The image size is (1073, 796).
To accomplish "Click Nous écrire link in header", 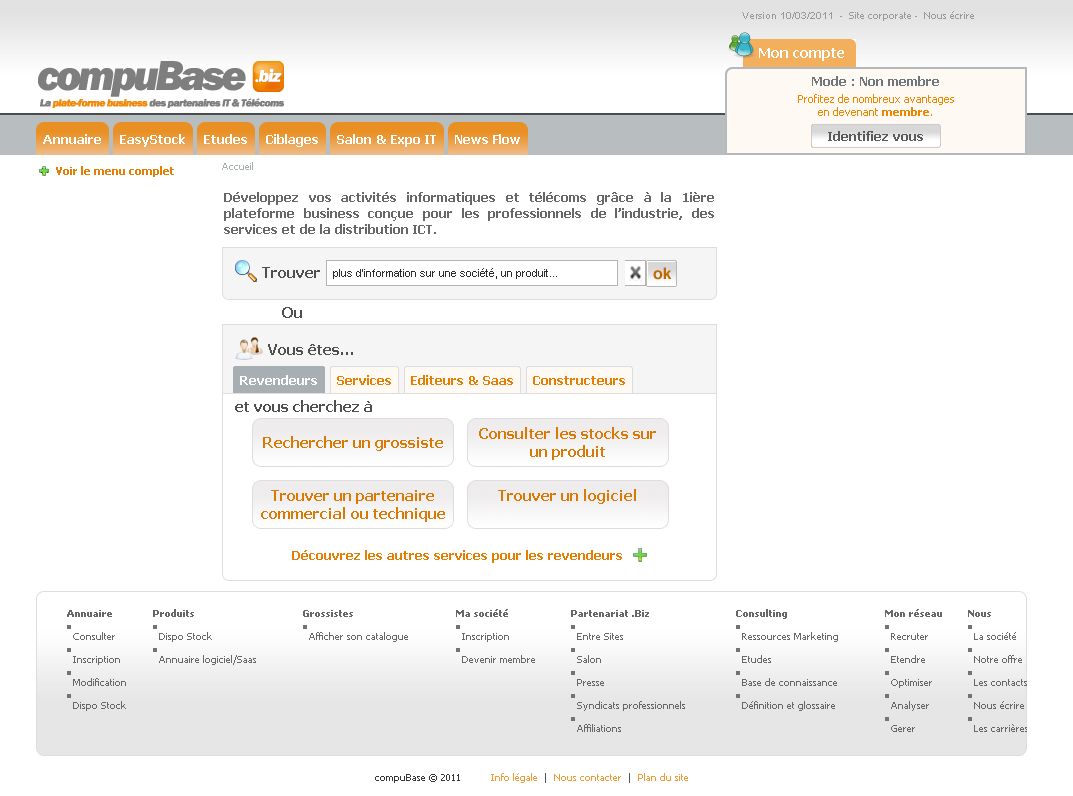I will tap(948, 15).
